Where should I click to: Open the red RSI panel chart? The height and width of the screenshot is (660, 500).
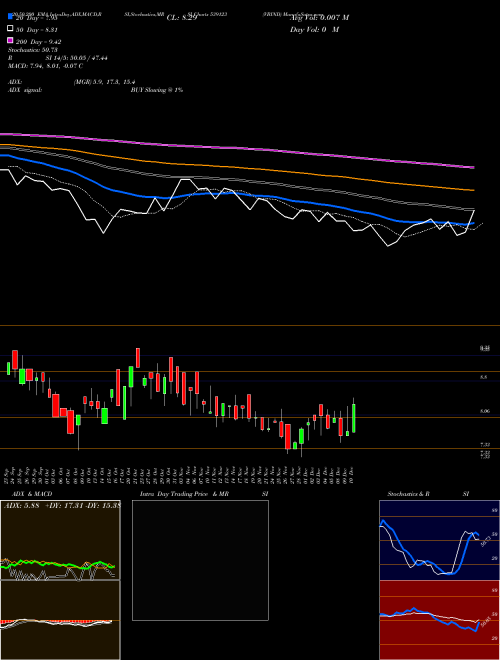tap(439, 620)
